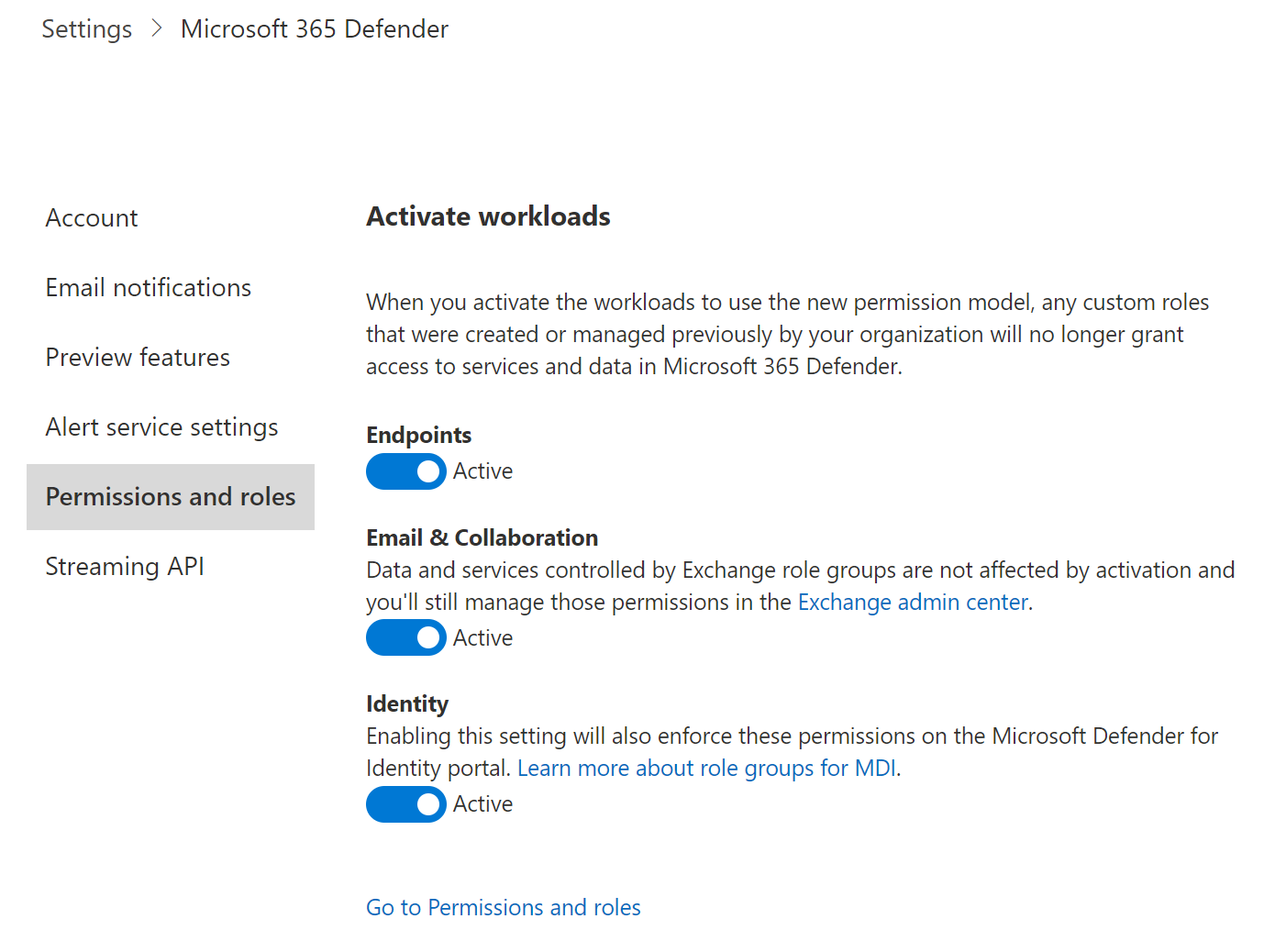Click the Activate workloads heading

click(488, 216)
